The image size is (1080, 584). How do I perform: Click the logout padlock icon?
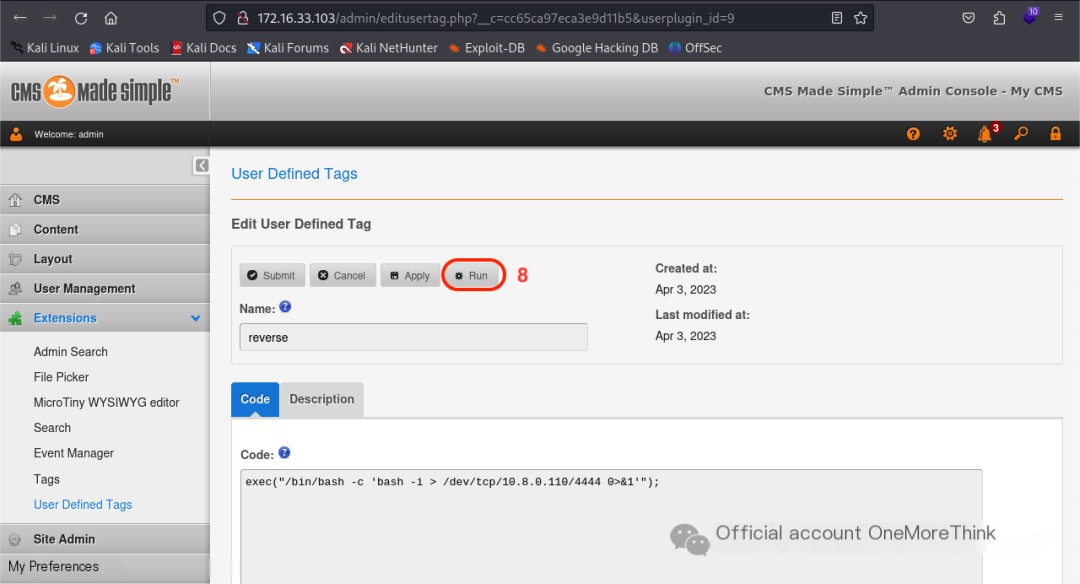coord(1055,134)
